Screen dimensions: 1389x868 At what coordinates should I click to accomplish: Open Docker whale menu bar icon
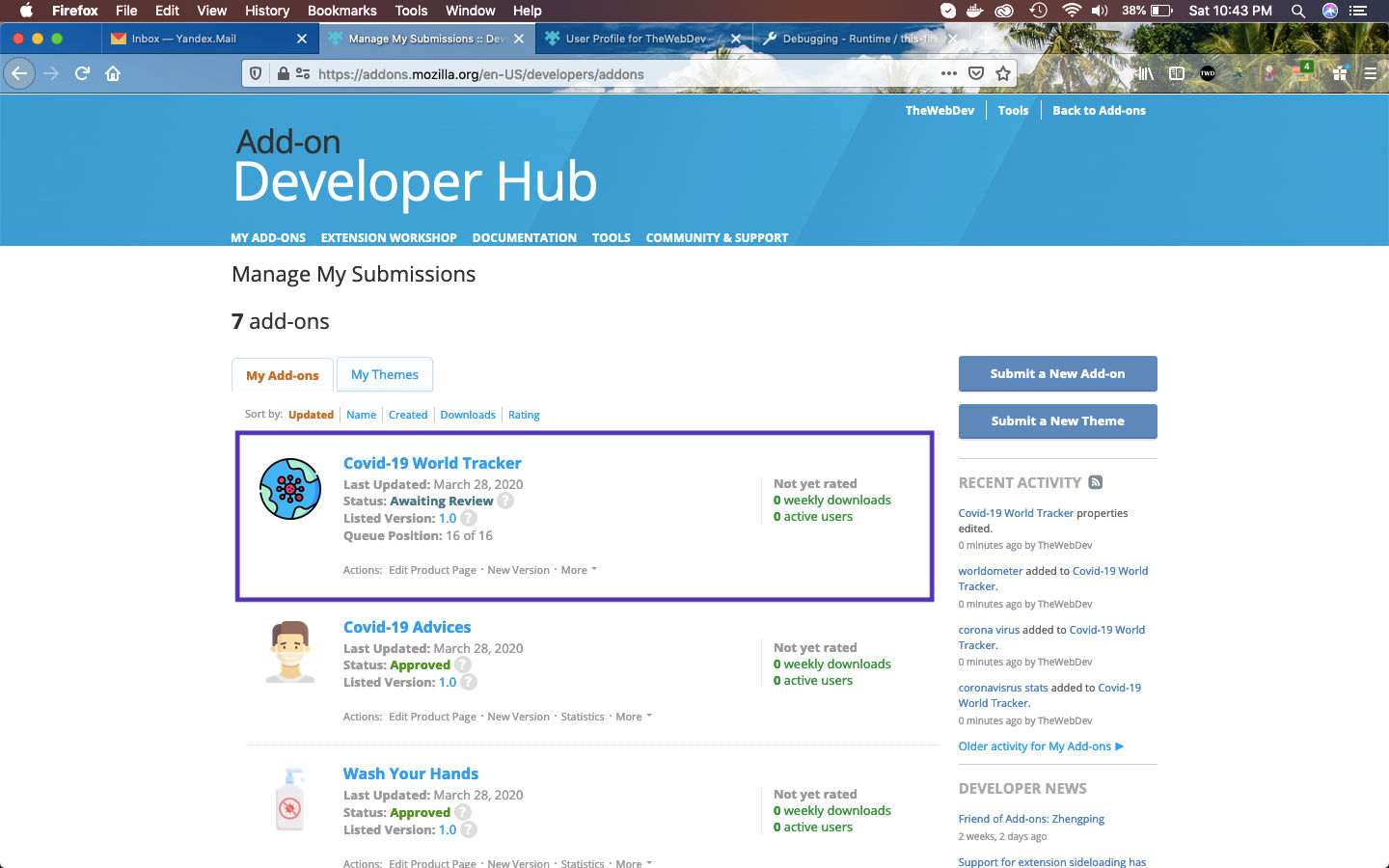(x=975, y=11)
